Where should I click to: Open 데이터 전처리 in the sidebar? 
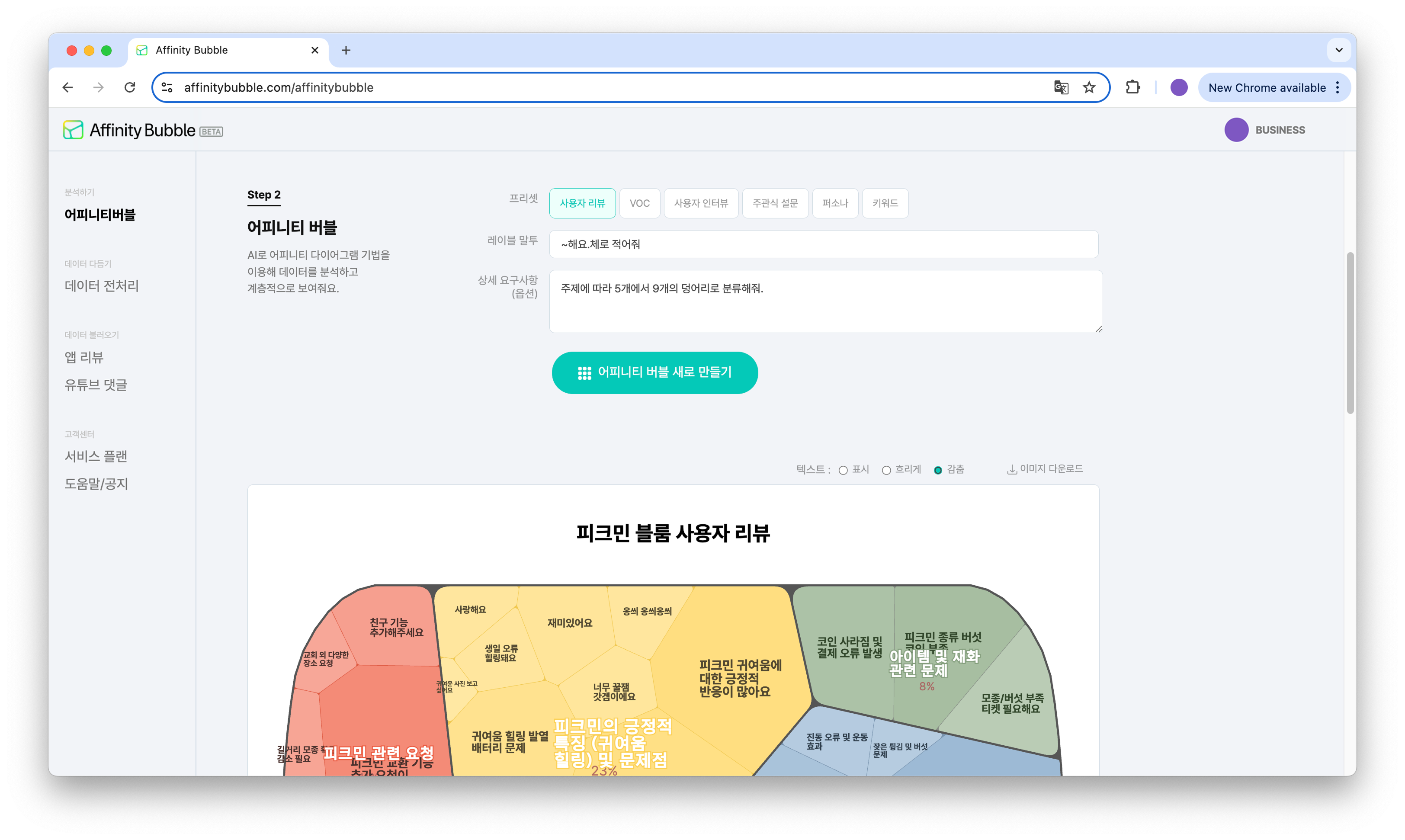pos(101,286)
